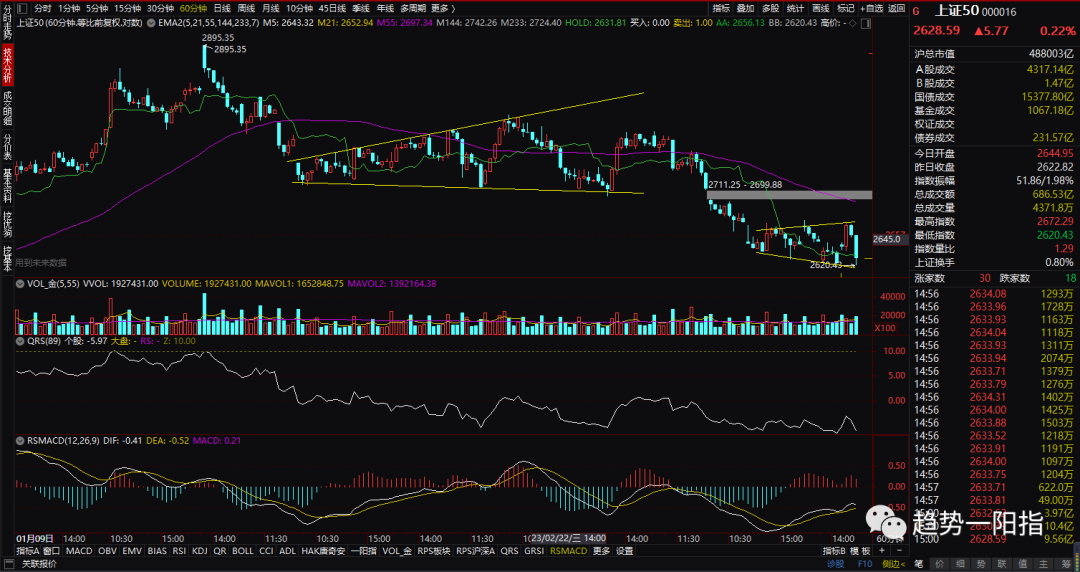Screen dimensions: 1080x572
Task: Open the 画线 drawing tools
Action: pos(820,8)
